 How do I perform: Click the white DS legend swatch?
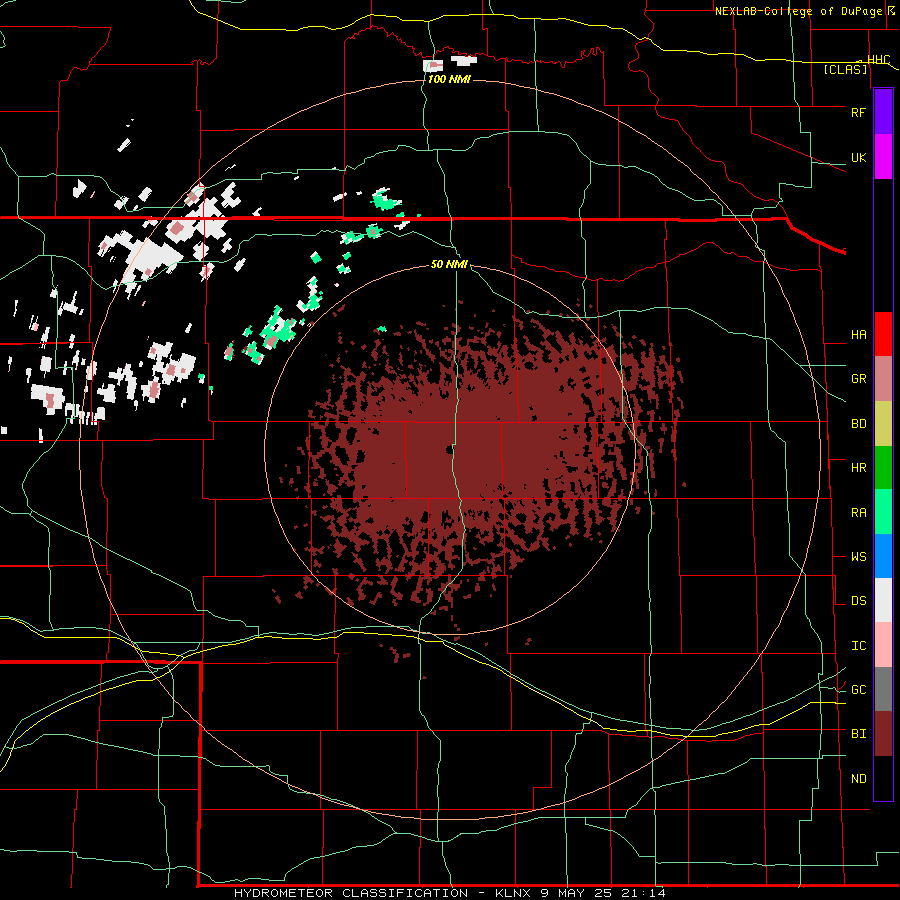coord(883,600)
